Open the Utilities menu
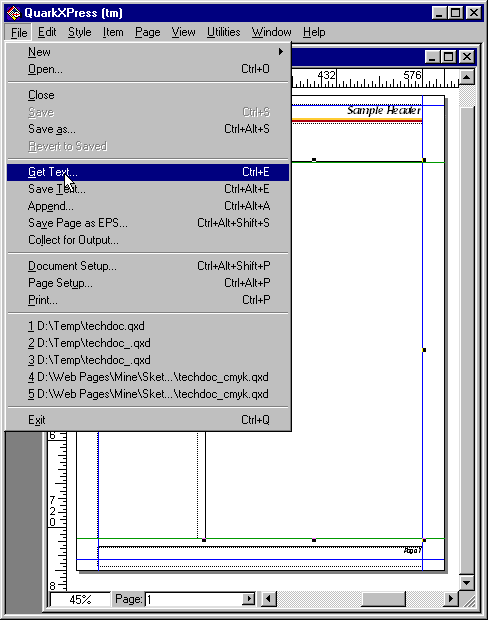Viewport: 488px width, 620px height. click(x=223, y=32)
